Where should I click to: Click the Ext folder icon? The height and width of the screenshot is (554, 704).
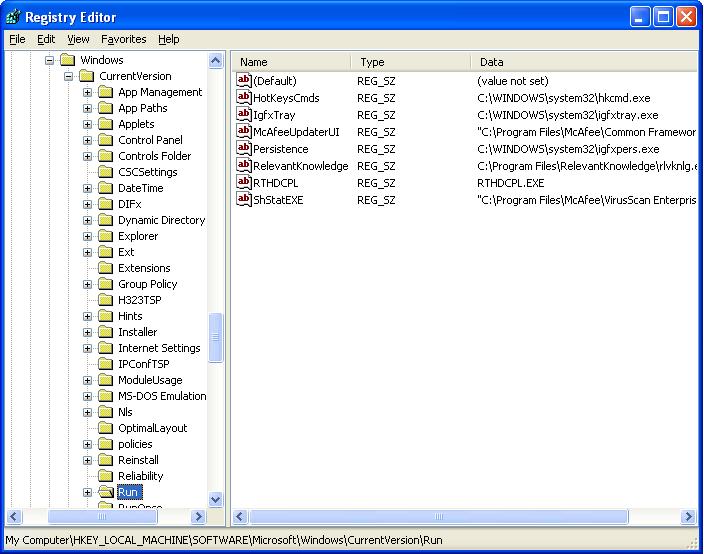(106, 252)
